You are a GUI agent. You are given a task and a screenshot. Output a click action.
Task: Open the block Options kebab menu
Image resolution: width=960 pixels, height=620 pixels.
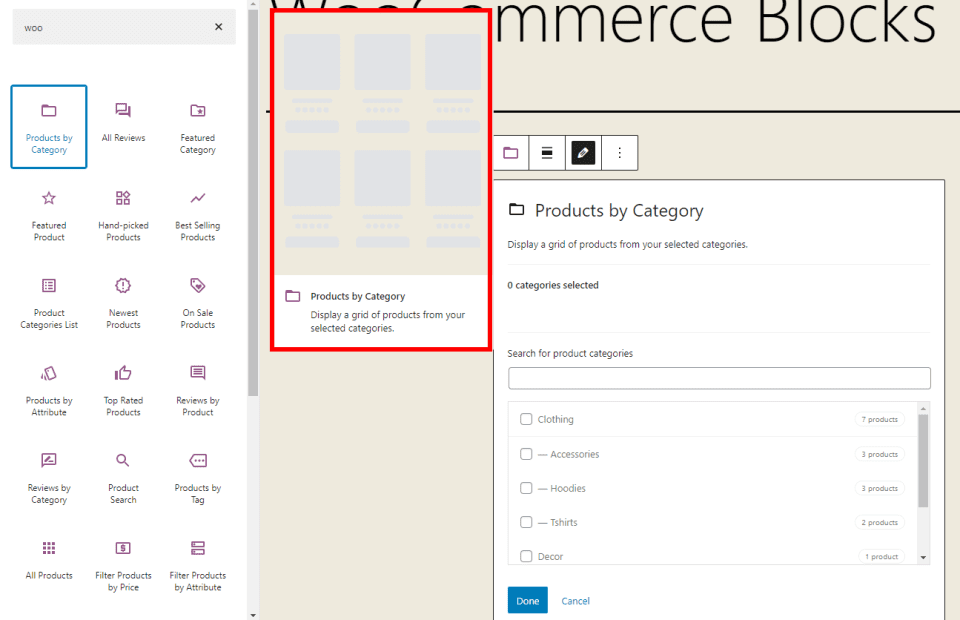tap(619, 152)
